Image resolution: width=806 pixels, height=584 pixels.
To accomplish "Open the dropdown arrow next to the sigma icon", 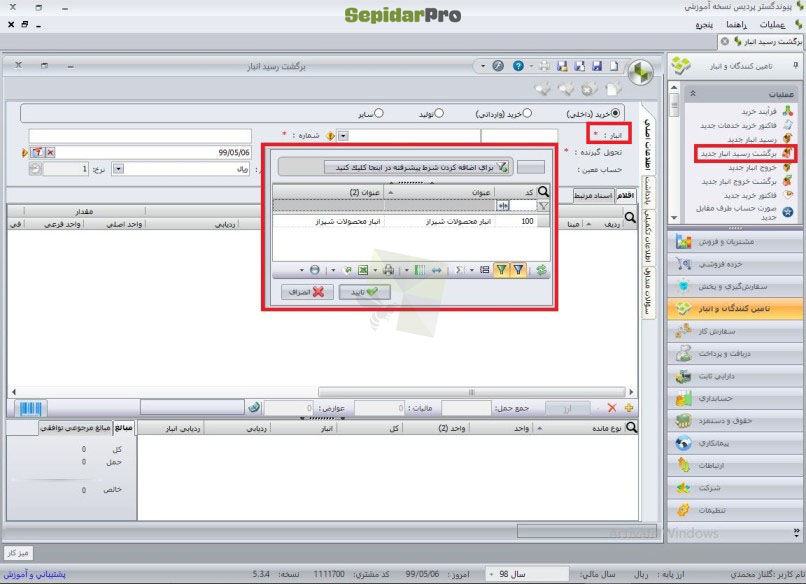I will 471,270.
